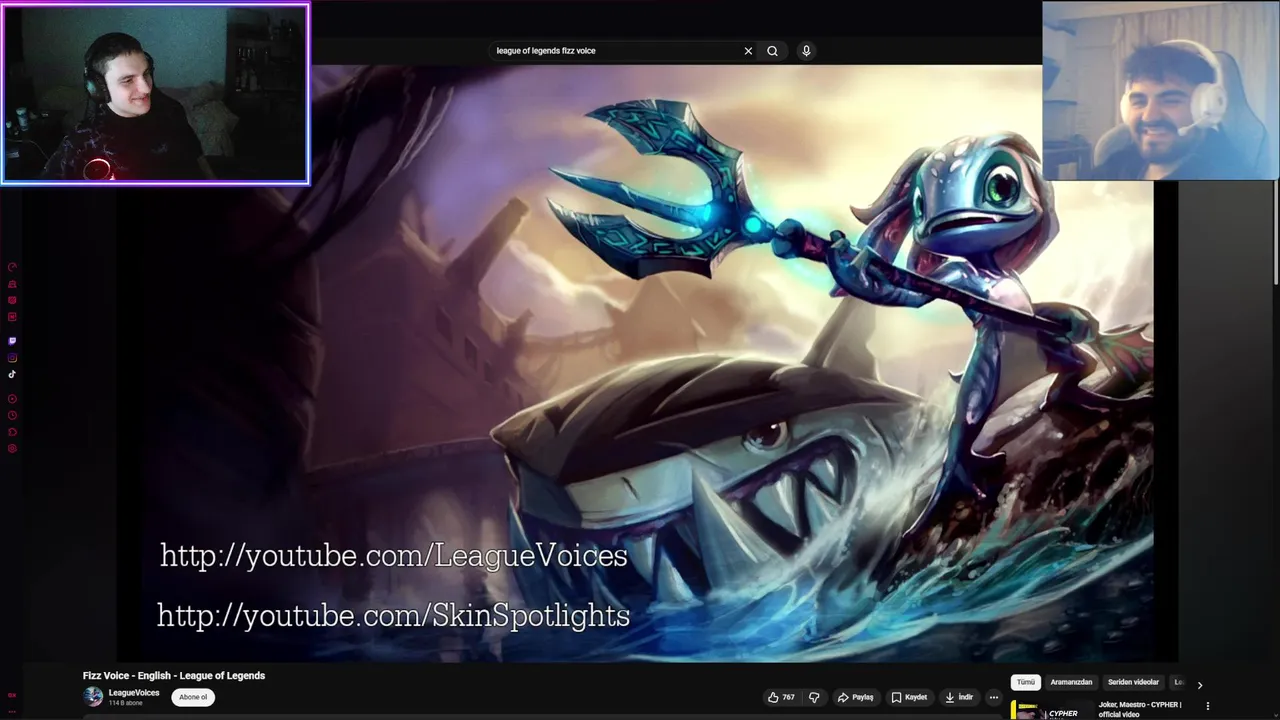Dislike the video with the thumbs-down icon
Viewport: 1280px width, 720px height.
coord(814,697)
